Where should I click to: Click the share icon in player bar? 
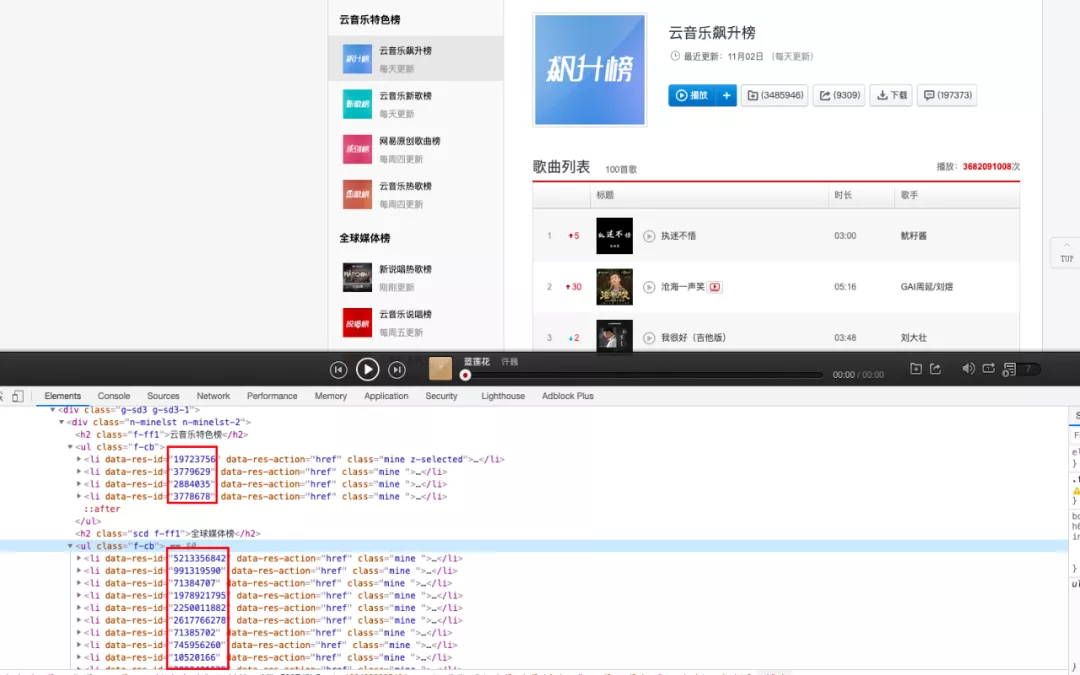click(x=935, y=368)
